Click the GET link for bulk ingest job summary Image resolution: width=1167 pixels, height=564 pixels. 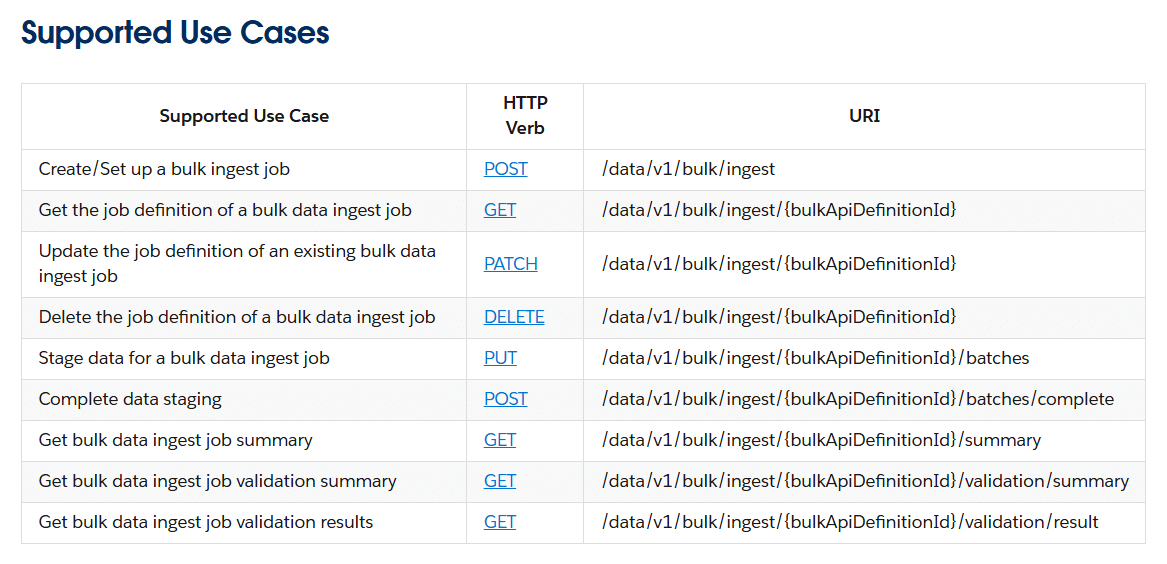500,440
